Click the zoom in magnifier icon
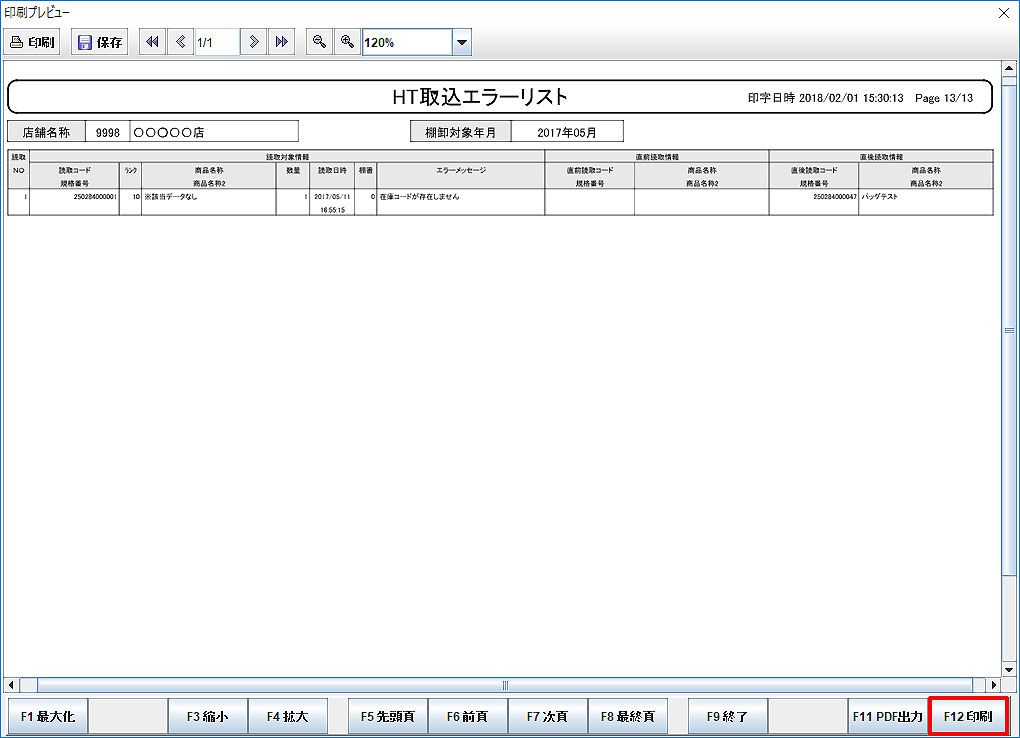The image size is (1020, 738). (346, 42)
